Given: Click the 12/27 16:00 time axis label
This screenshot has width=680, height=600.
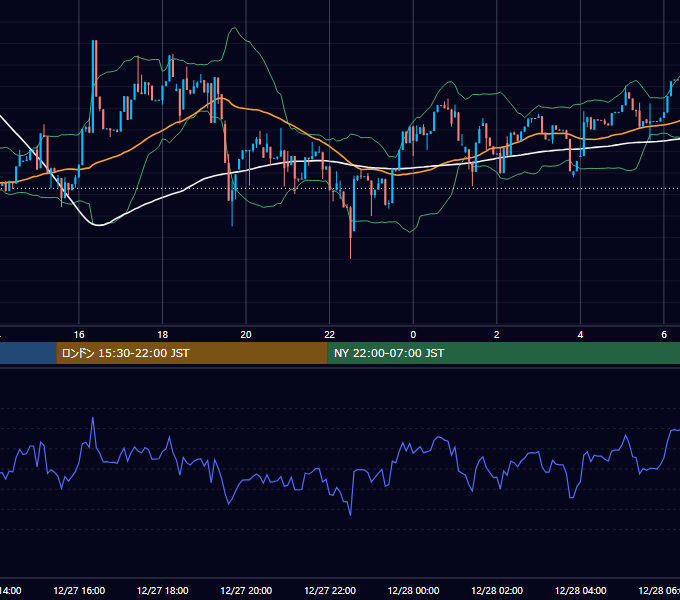Looking at the screenshot, I should tap(79, 590).
